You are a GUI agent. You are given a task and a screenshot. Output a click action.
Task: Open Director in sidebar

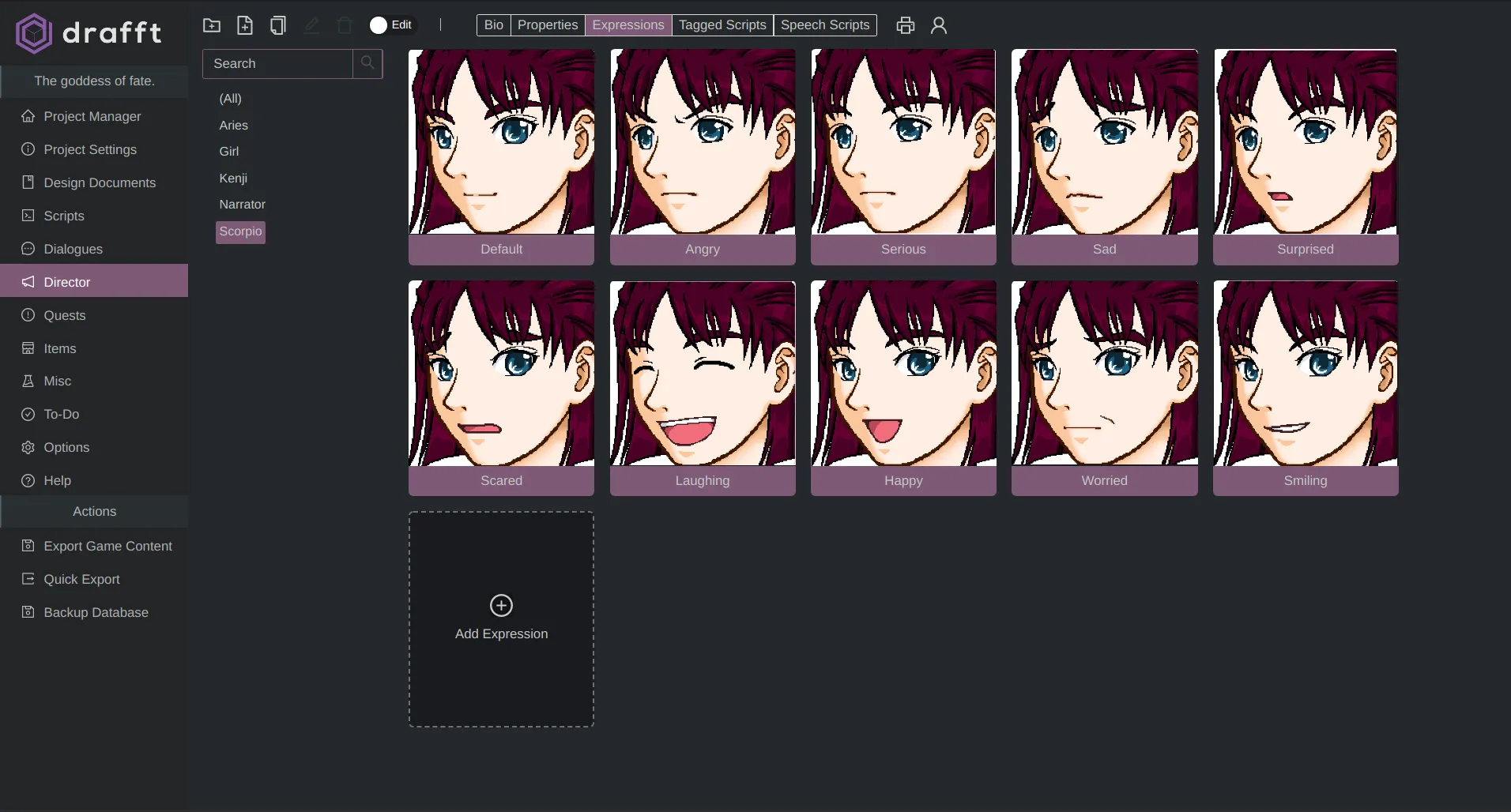coord(94,282)
